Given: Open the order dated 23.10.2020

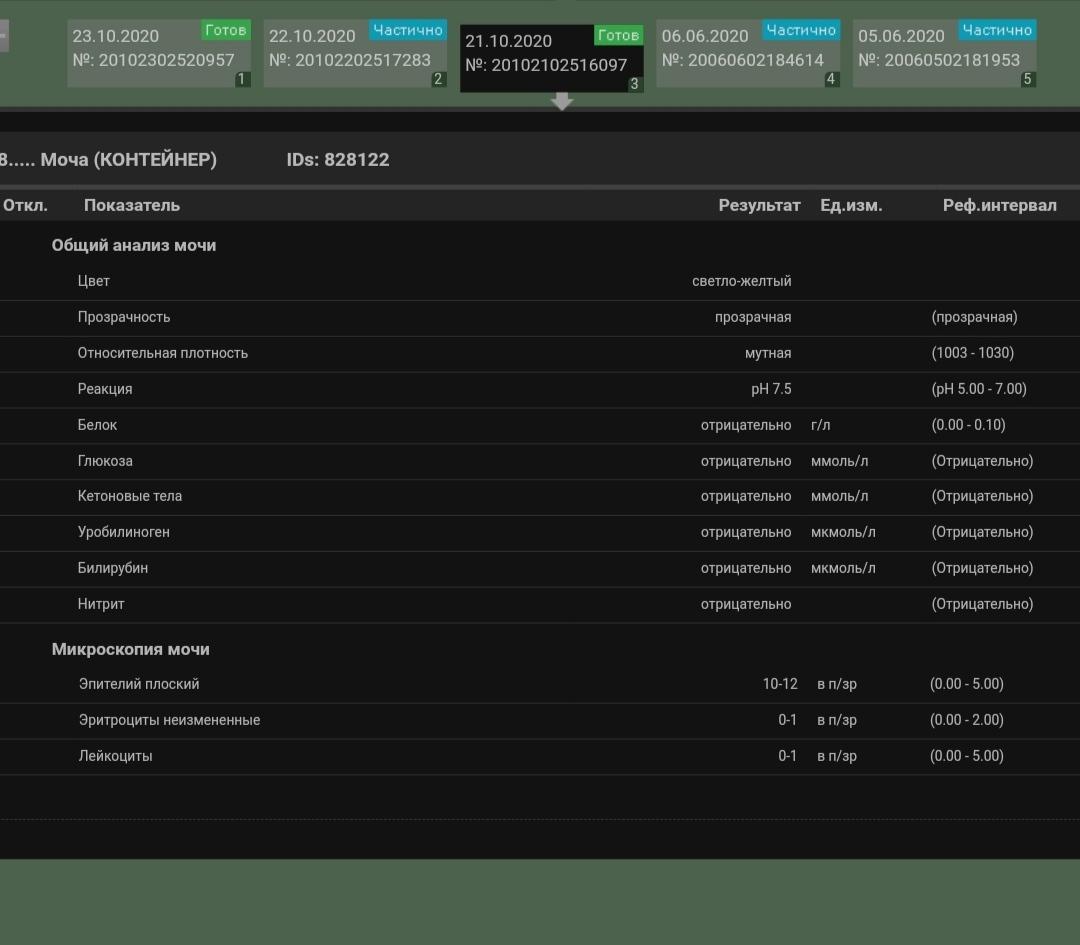Looking at the screenshot, I should 153,52.
